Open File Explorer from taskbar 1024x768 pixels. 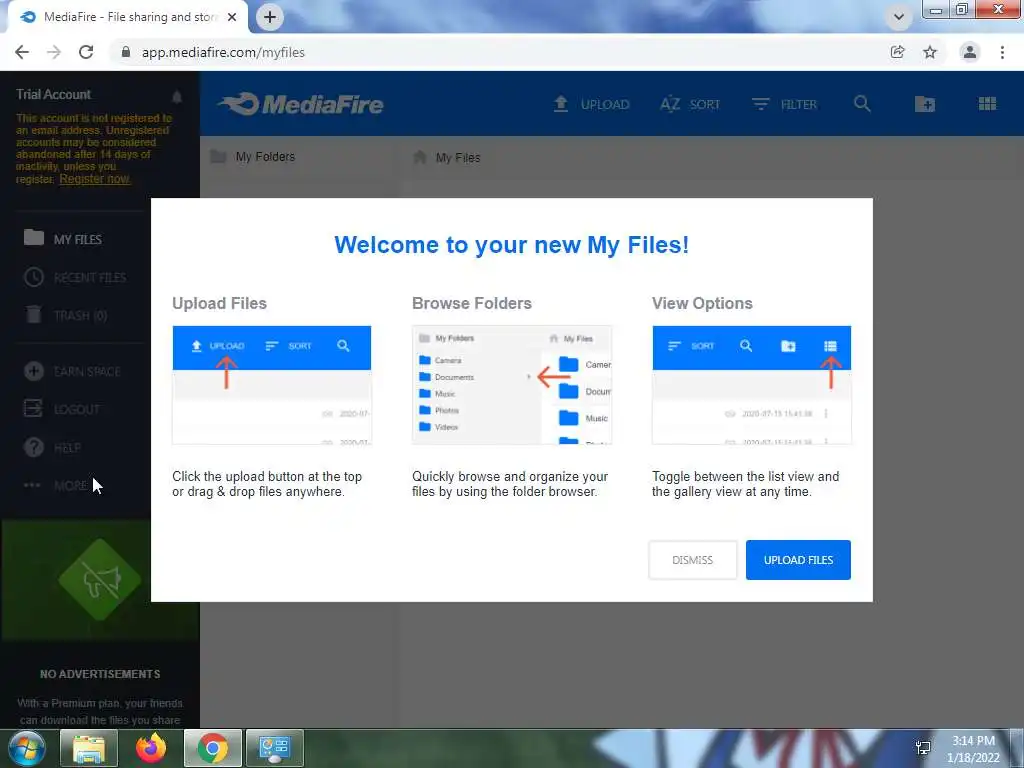tap(89, 748)
